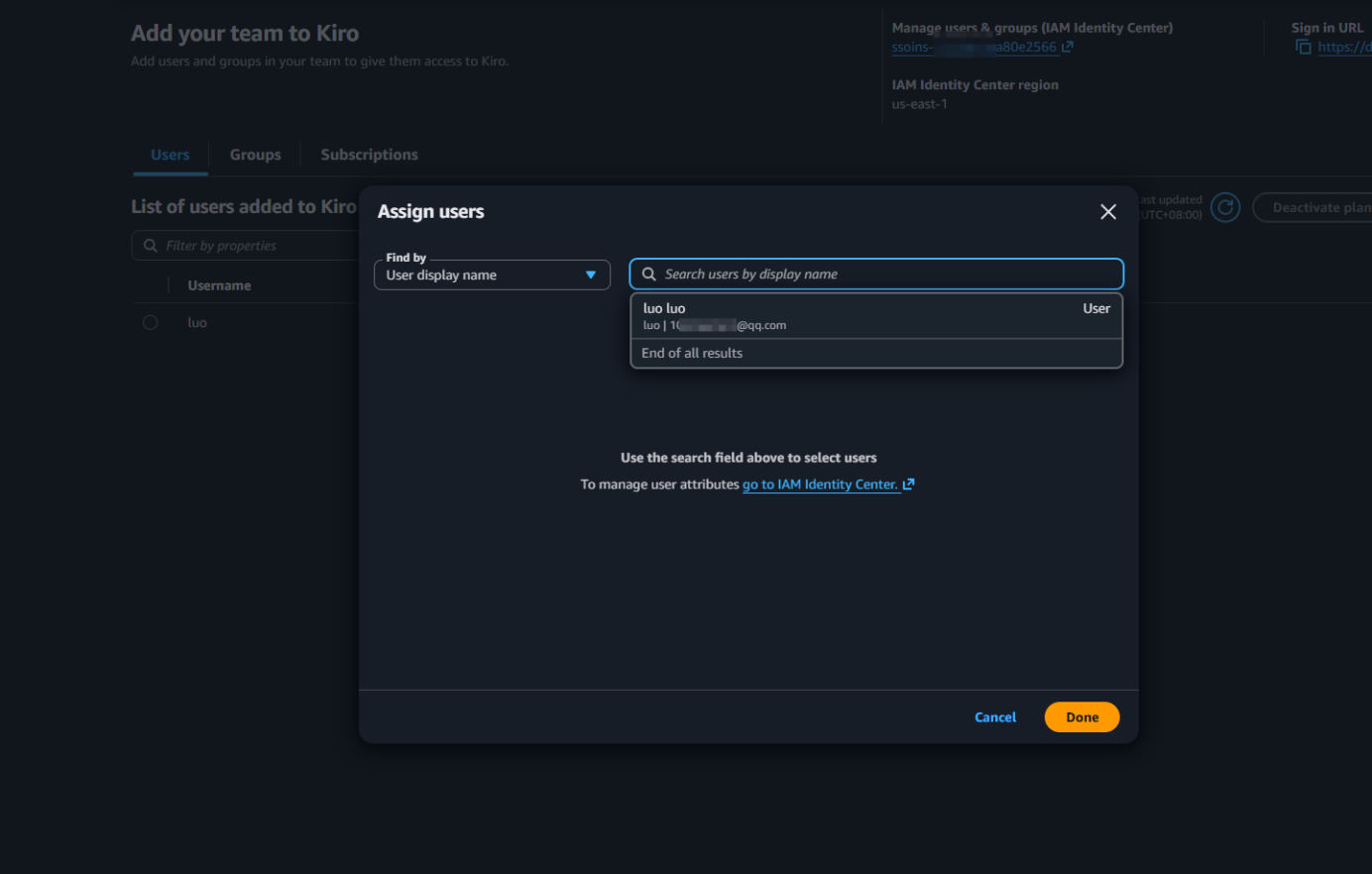1372x874 pixels.
Task: Select the radio button for user luo
Action: [151, 323]
